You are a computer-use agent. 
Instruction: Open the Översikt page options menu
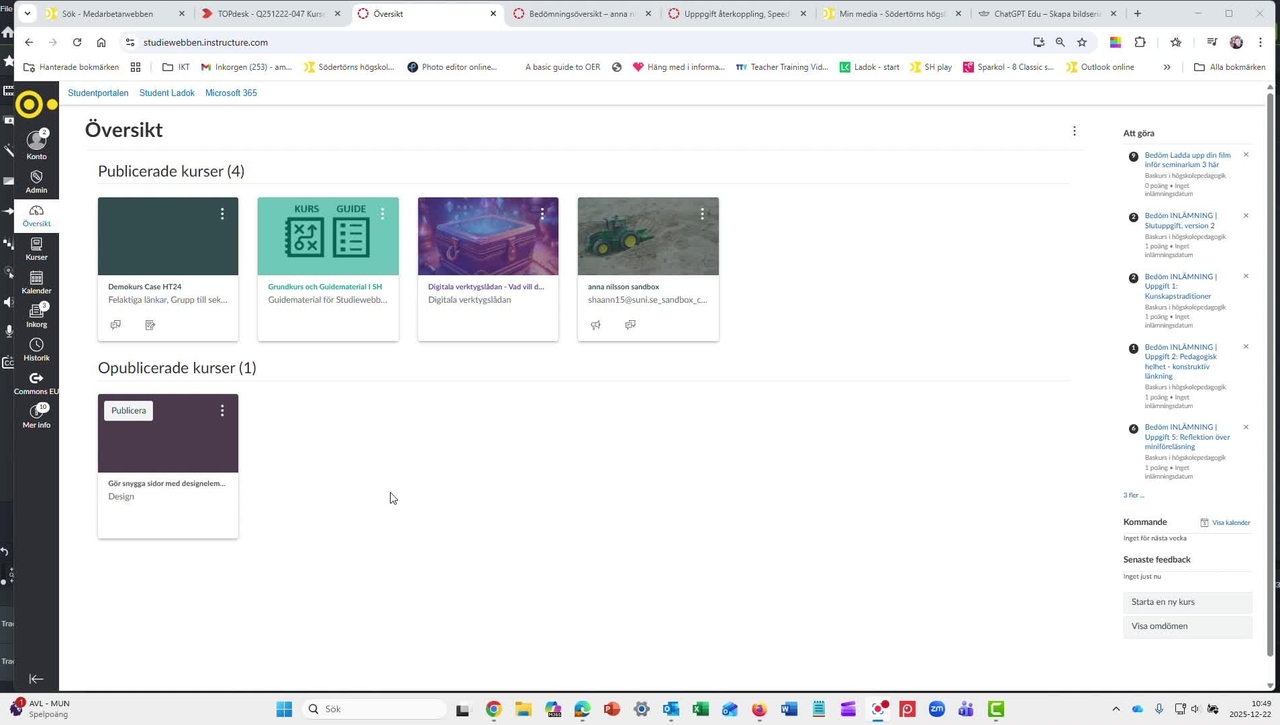(1074, 131)
